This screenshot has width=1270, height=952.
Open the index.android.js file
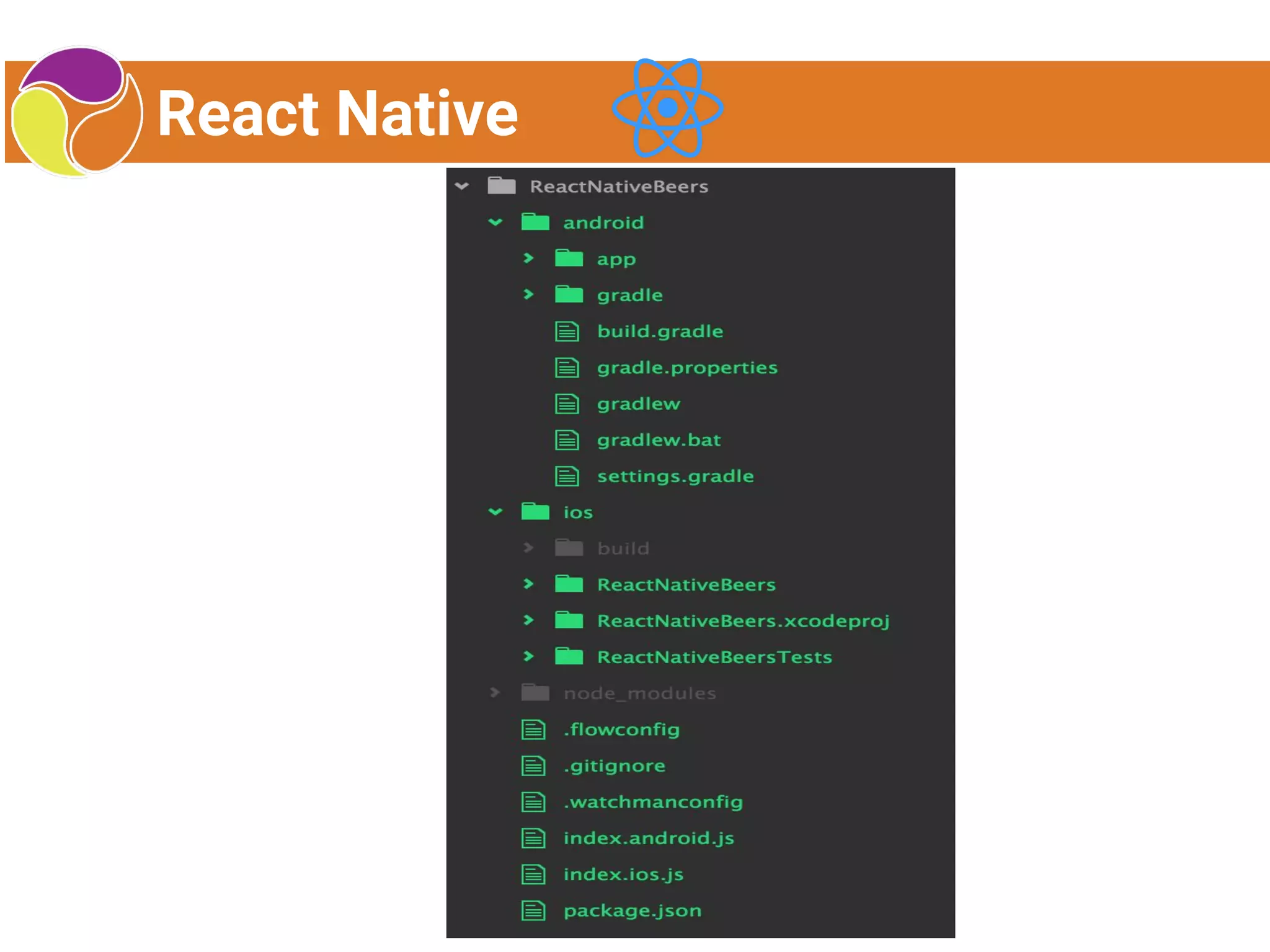point(649,839)
